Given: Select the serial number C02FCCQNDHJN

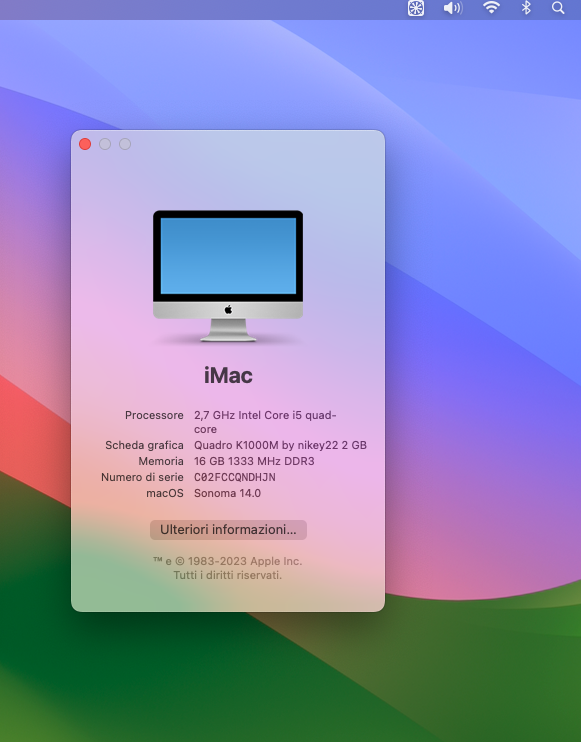Looking at the screenshot, I should [x=235, y=477].
